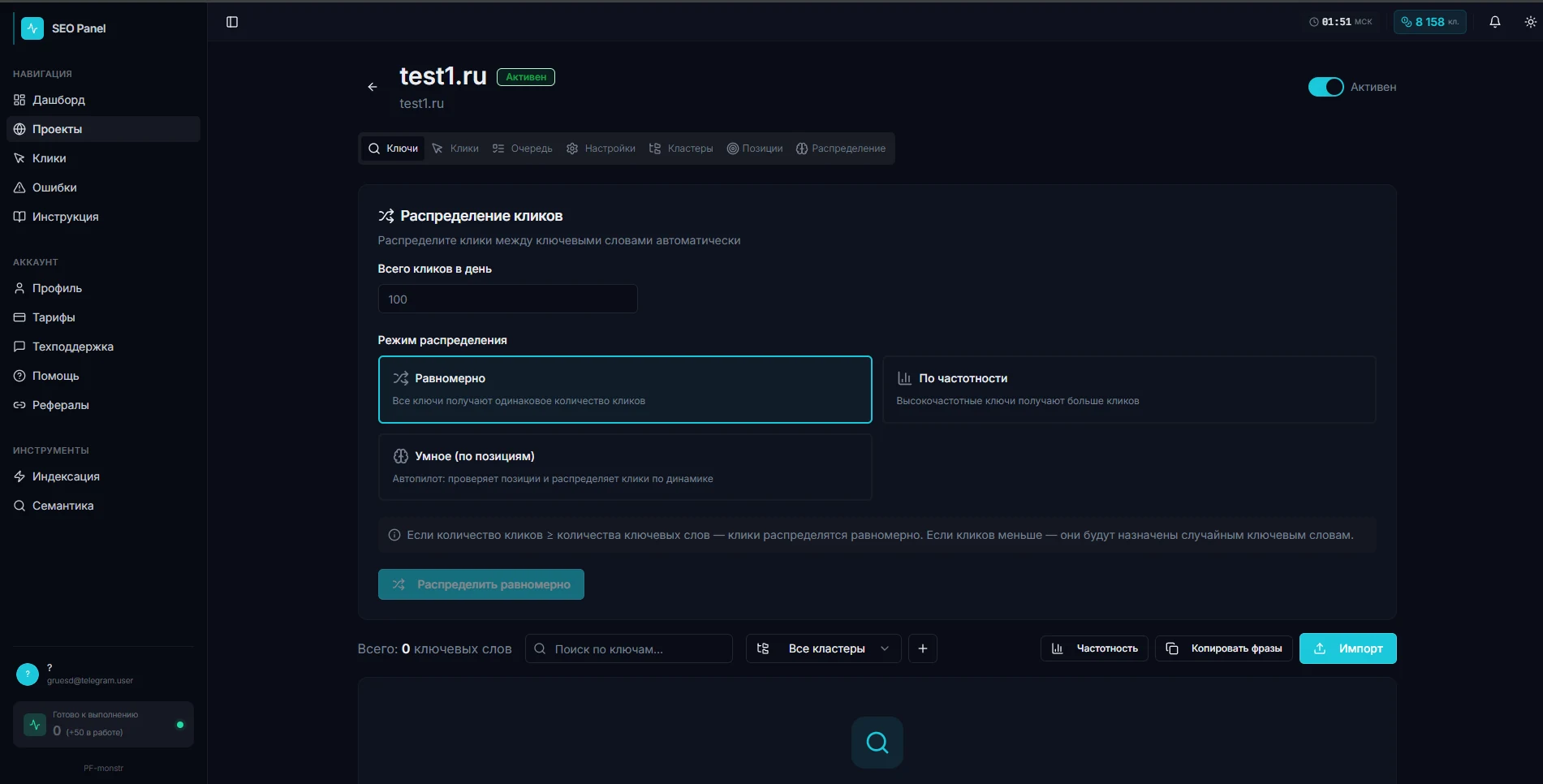Focus the Всего кликов в день field
Viewport: 1543px width, 784px height.
[x=508, y=299]
